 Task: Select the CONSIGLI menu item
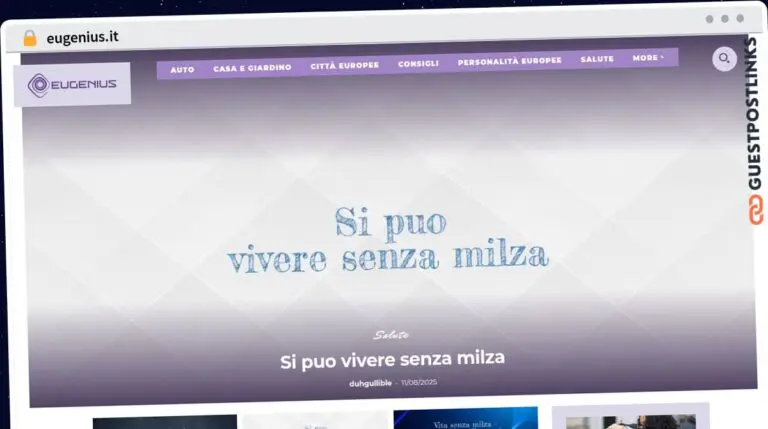418,64
